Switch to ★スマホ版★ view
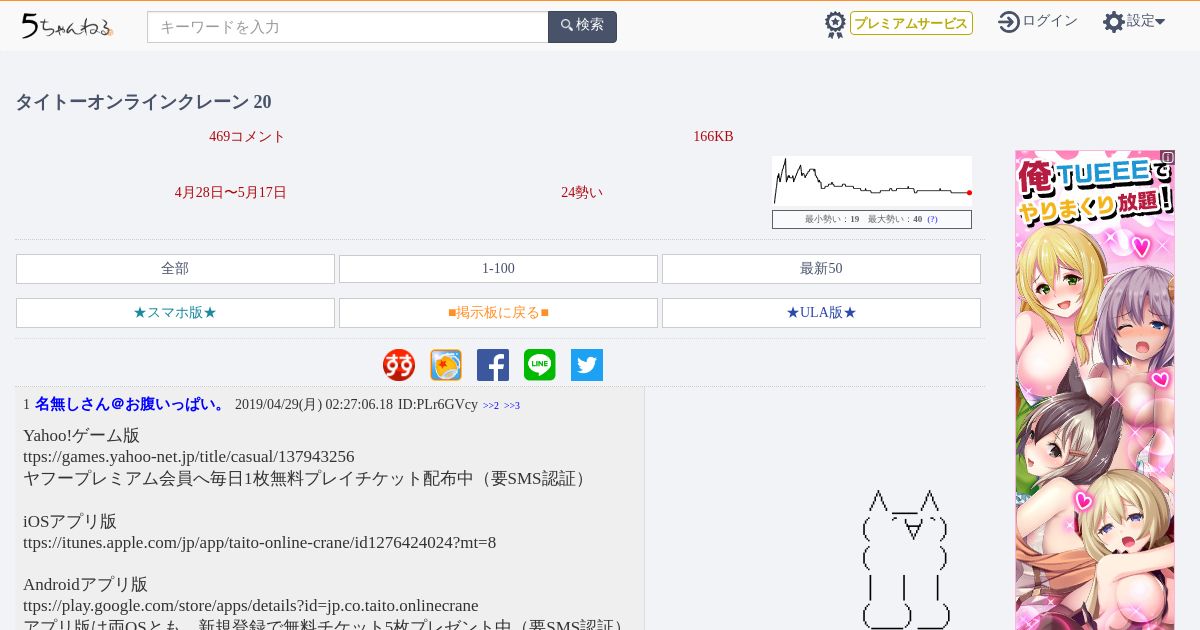Image resolution: width=1200 pixels, height=630 pixels. pyautogui.click(x=175, y=313)
